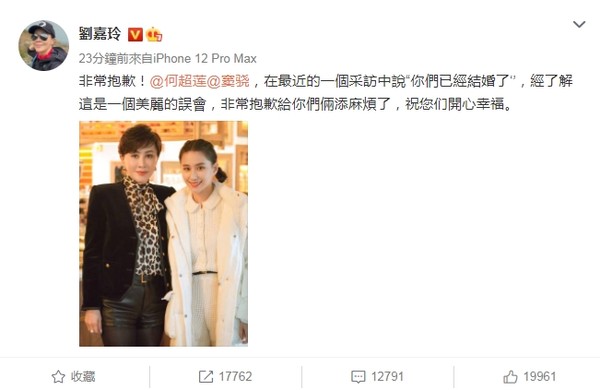This screenshot has height=390, width=600.
Task: Open the poster's round profile avatar
Action: coord(44,46)
